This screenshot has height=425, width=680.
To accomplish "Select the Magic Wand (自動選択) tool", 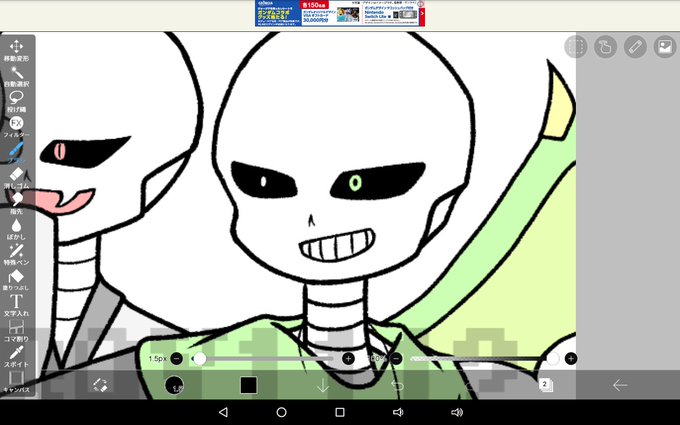I will tap(16, 76).
